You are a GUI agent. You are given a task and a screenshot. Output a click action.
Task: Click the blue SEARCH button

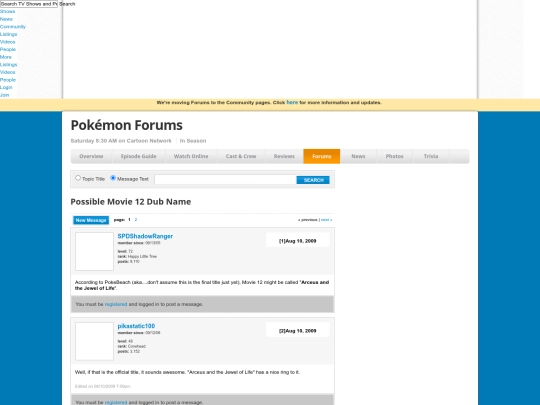(x=313, y=180)
